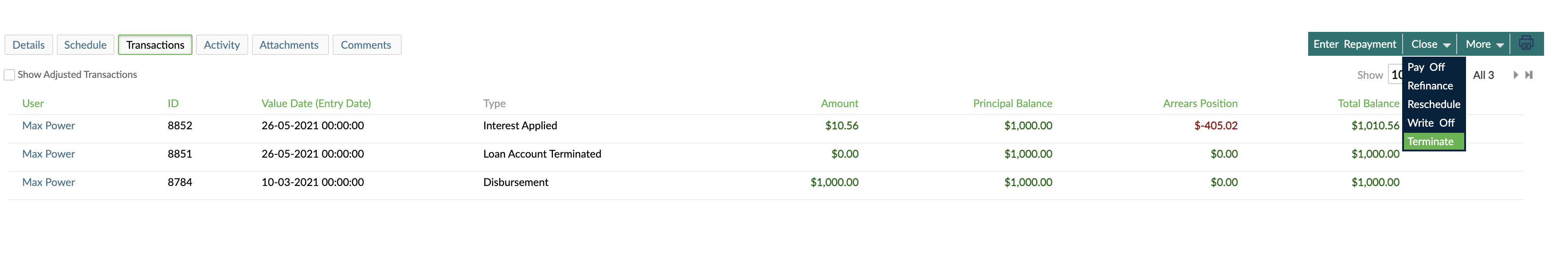
Task: View the Attachments tab
Action: (290, 44)
